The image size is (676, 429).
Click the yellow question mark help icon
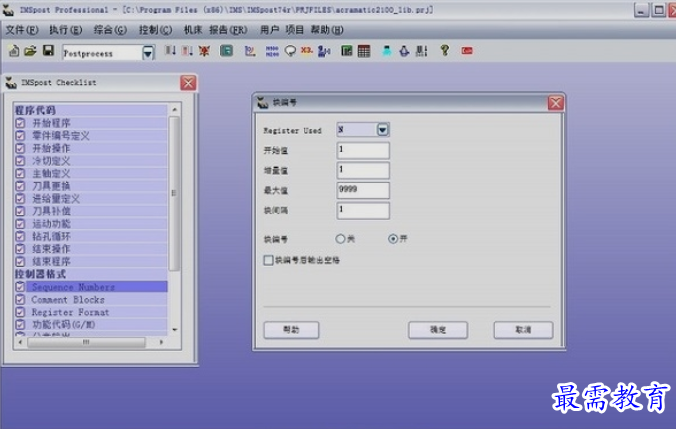[x=444, y=51]
